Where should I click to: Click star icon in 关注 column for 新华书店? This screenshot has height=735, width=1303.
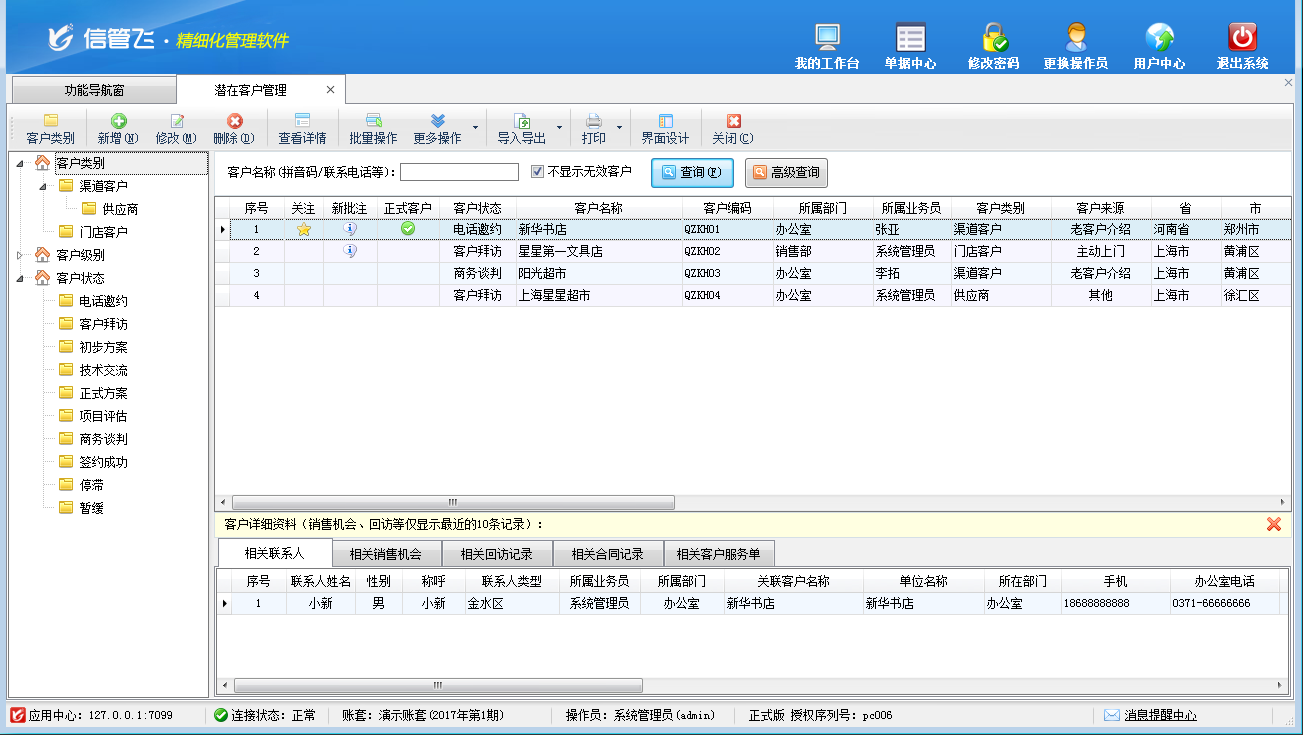(304, 229)
